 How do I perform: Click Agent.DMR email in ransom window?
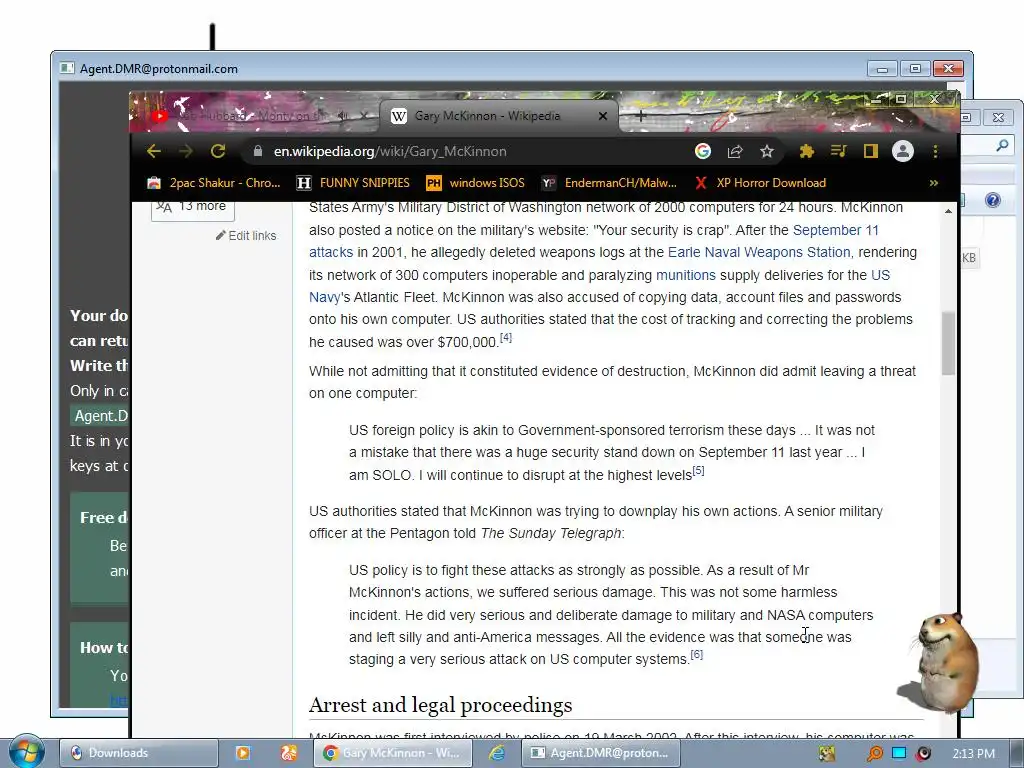pyautogui.click(x=101, y=416)
